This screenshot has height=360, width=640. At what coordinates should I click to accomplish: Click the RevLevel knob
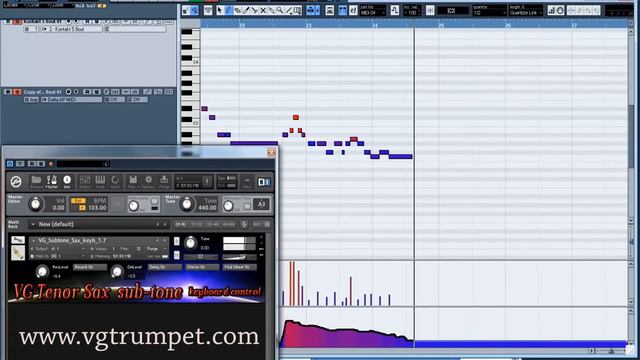tap(42, 271)
